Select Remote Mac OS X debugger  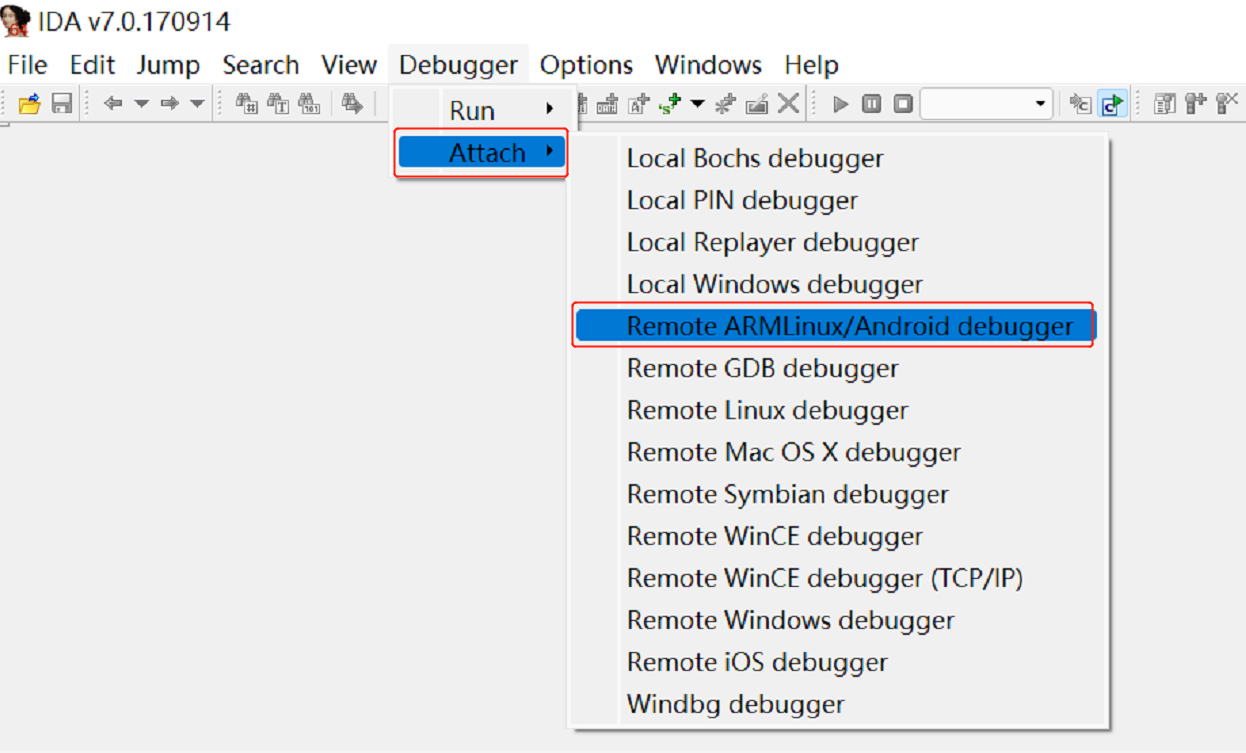point(837,452)
